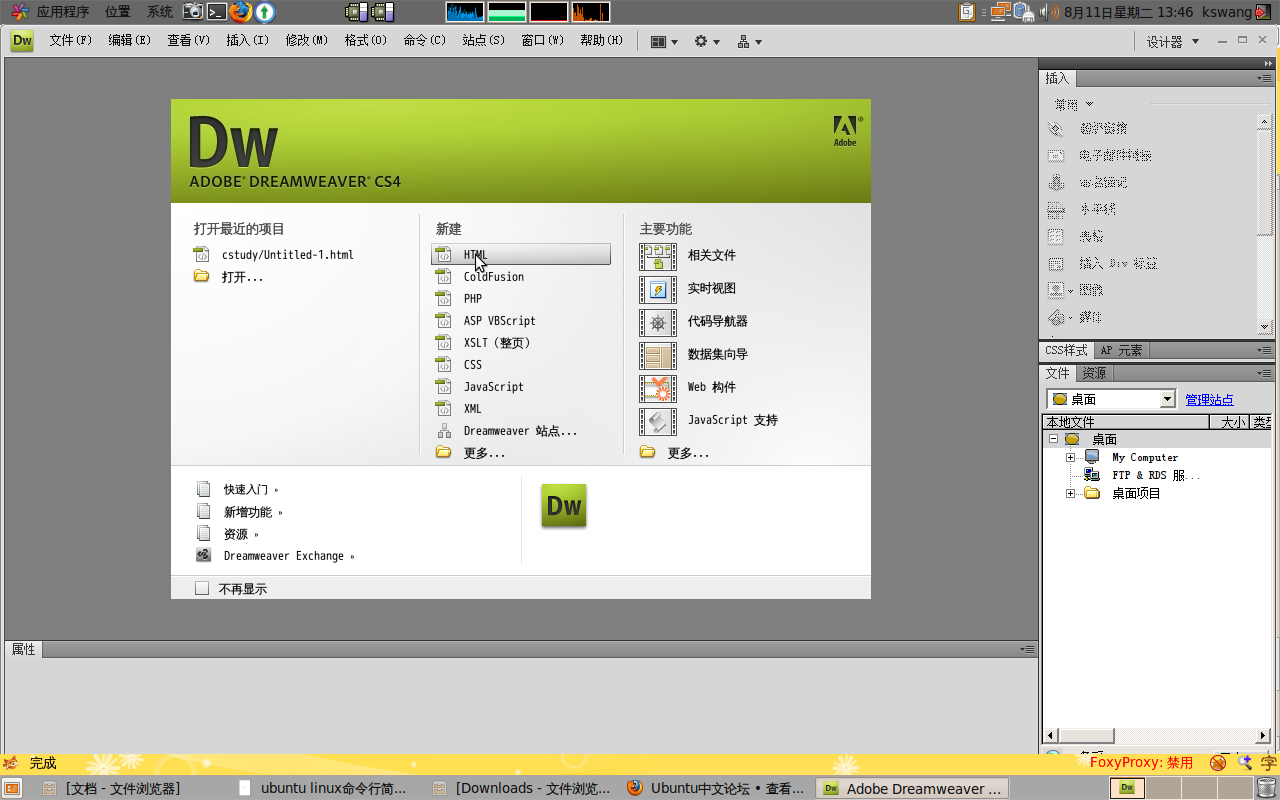Click the folder icon beside 打开...
Screen dimensions: 1280x800
[202, 277]
